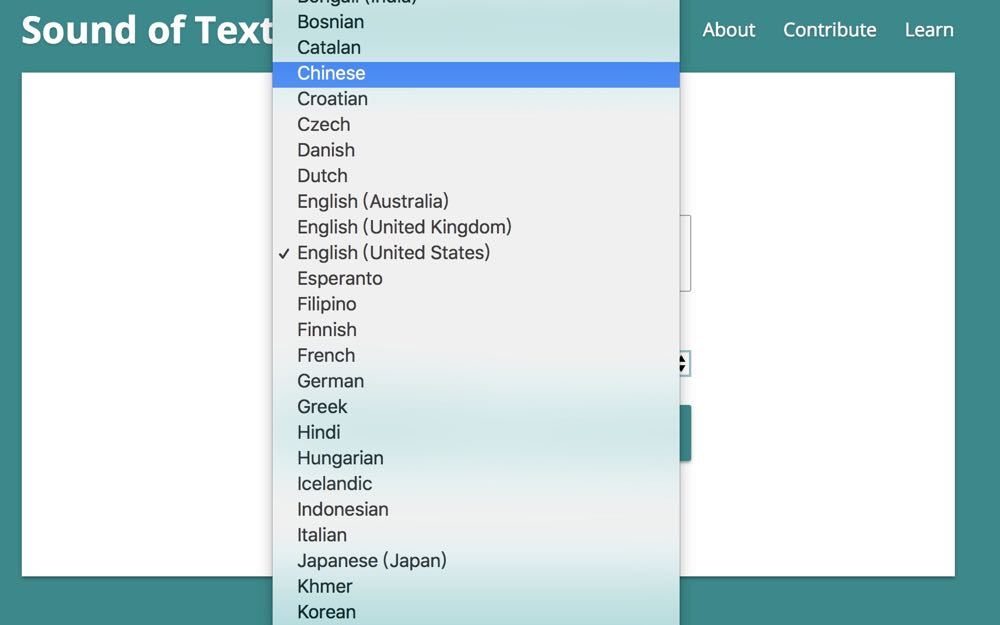Select Hungarian language option

point(476,458)
